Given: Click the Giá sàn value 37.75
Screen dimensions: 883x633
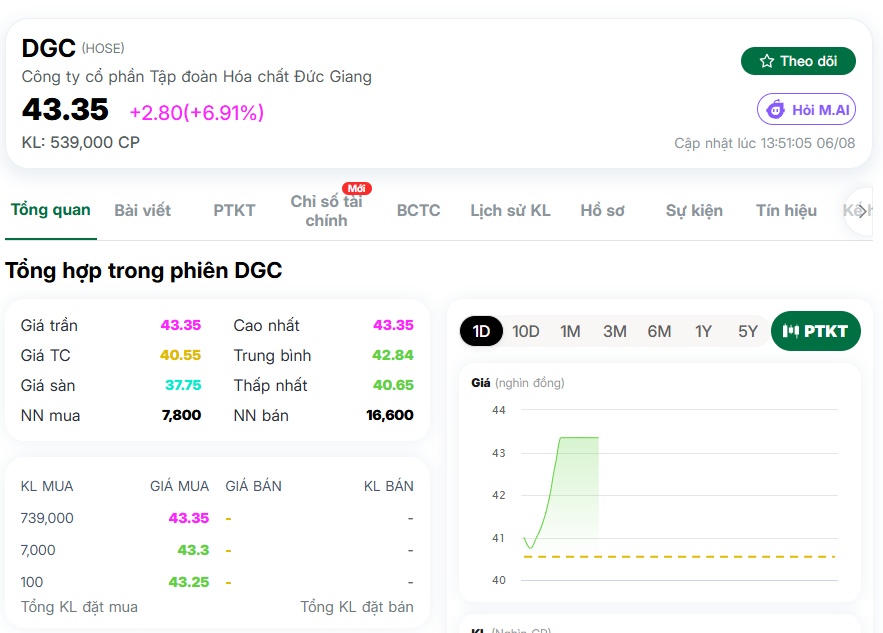Looking at the screenshot, I should (x=183, y=385).
